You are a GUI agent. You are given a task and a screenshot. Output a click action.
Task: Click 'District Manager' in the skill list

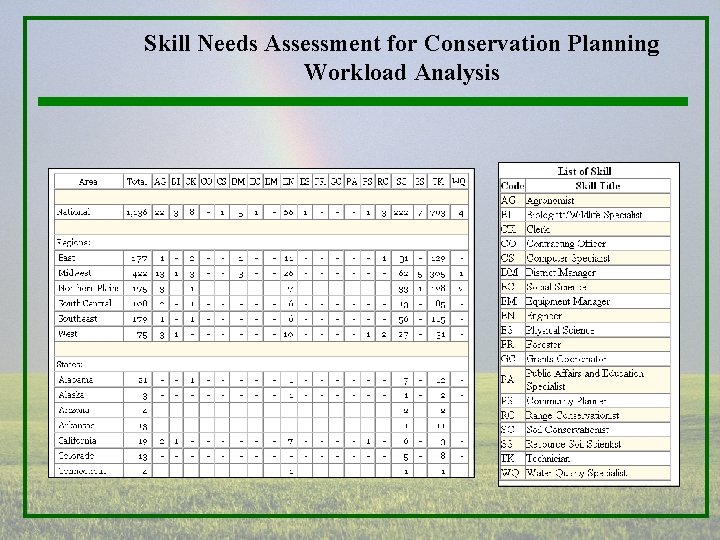click(561, 272)
